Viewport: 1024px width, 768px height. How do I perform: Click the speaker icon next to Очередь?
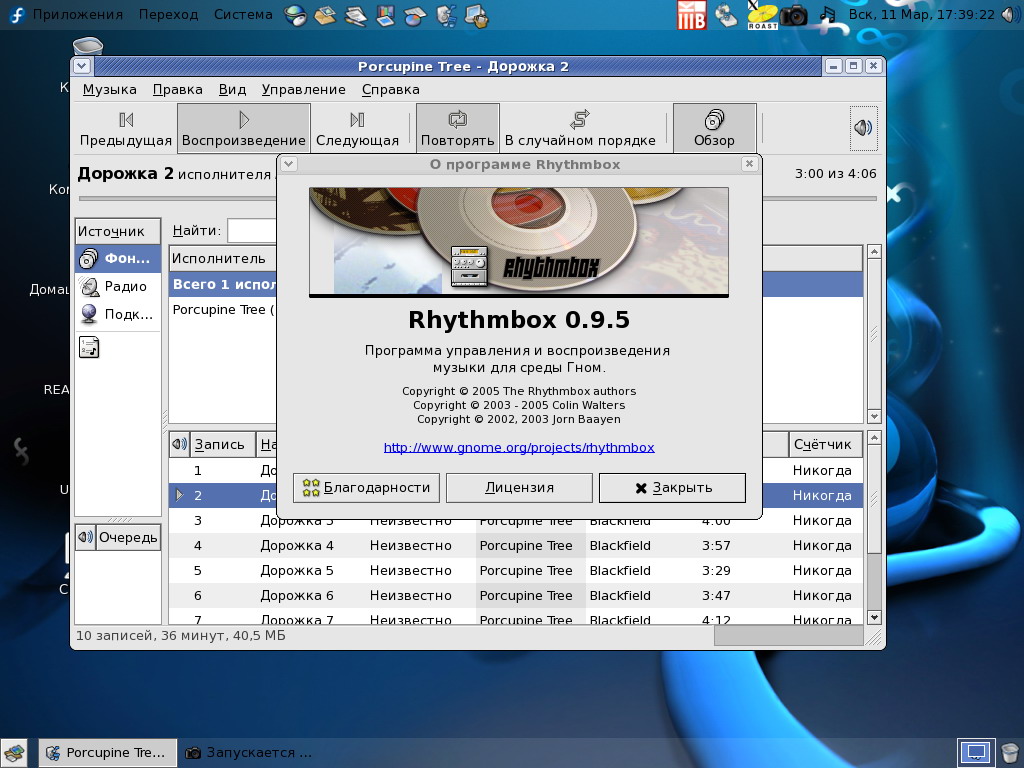point(86,537)
